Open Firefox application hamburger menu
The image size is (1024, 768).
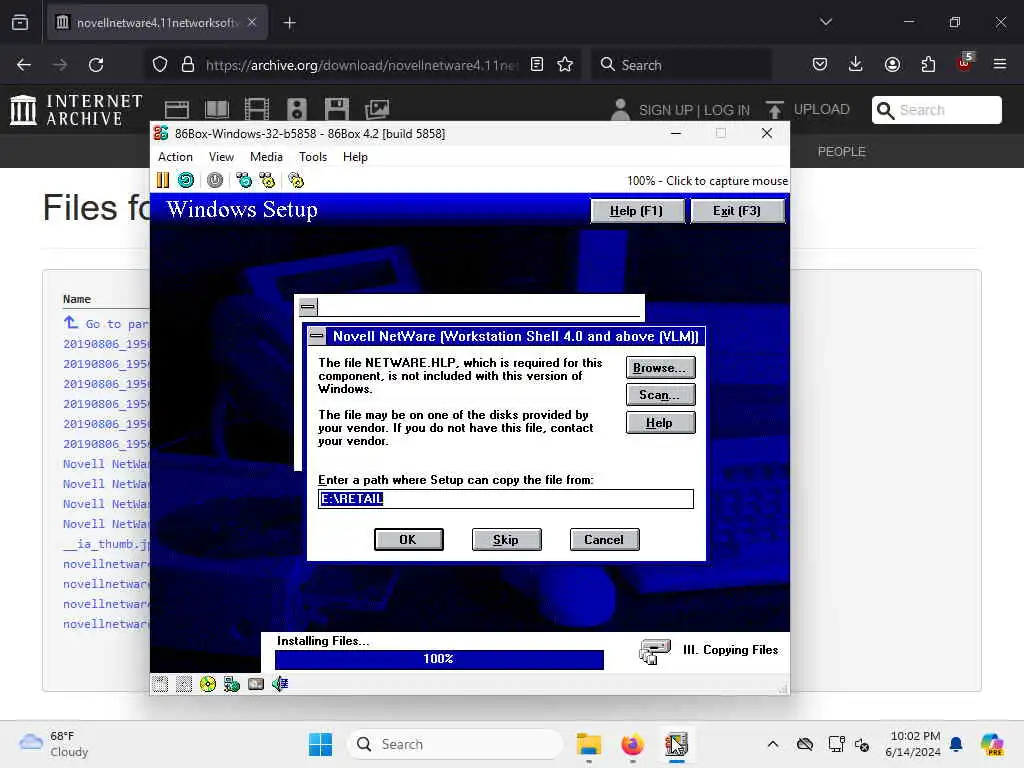(1000, 65)
